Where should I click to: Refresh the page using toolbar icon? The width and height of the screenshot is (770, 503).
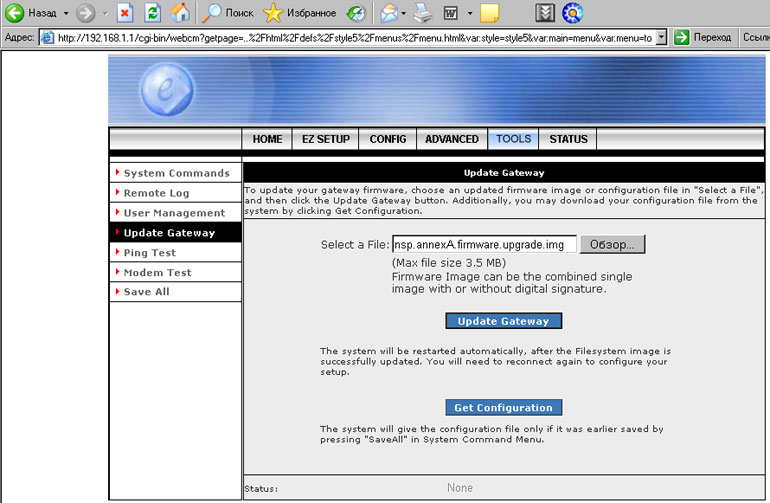click(152, 13)
